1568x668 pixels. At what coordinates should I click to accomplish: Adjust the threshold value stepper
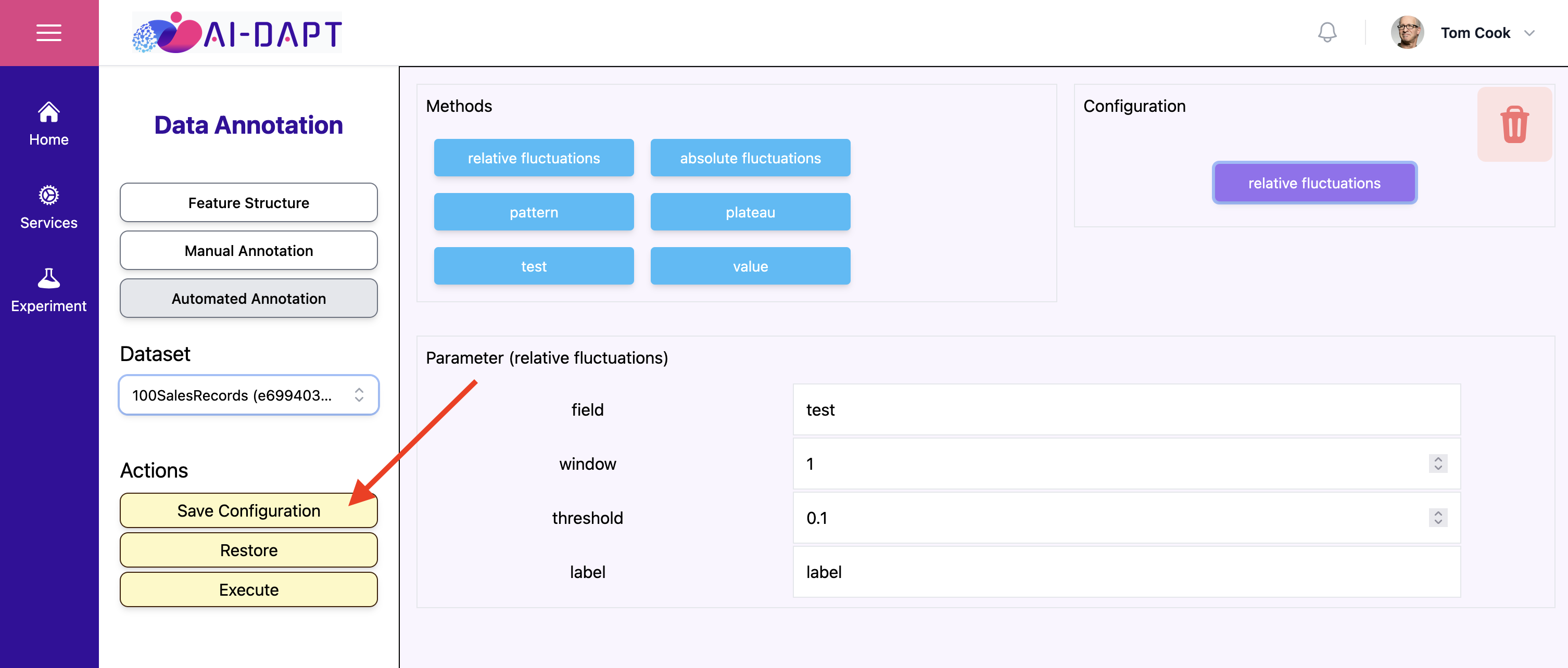[1438, 518]
